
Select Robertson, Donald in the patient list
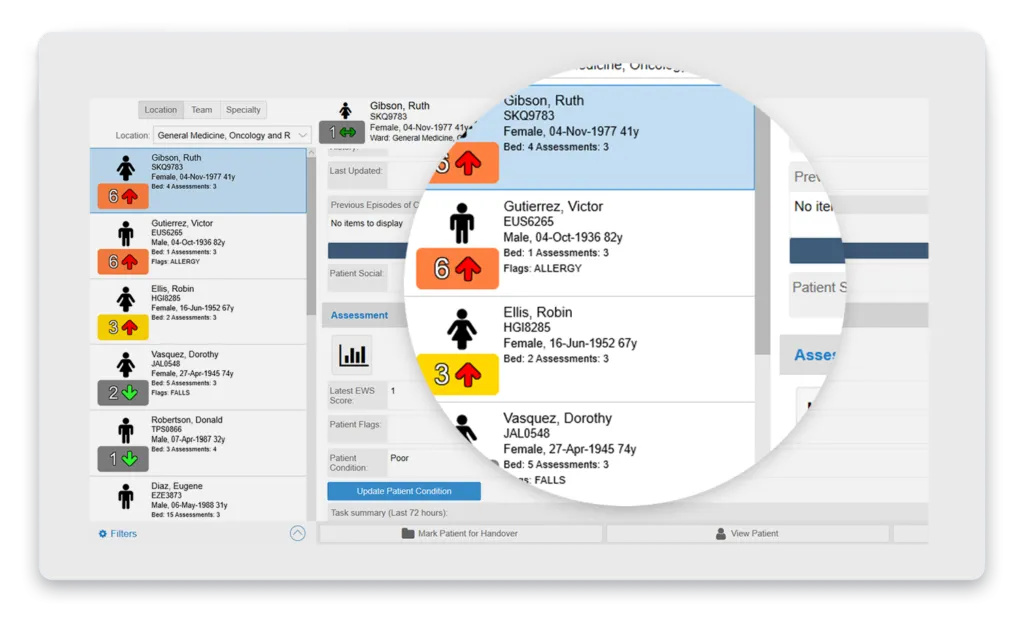tap(198, 443)
